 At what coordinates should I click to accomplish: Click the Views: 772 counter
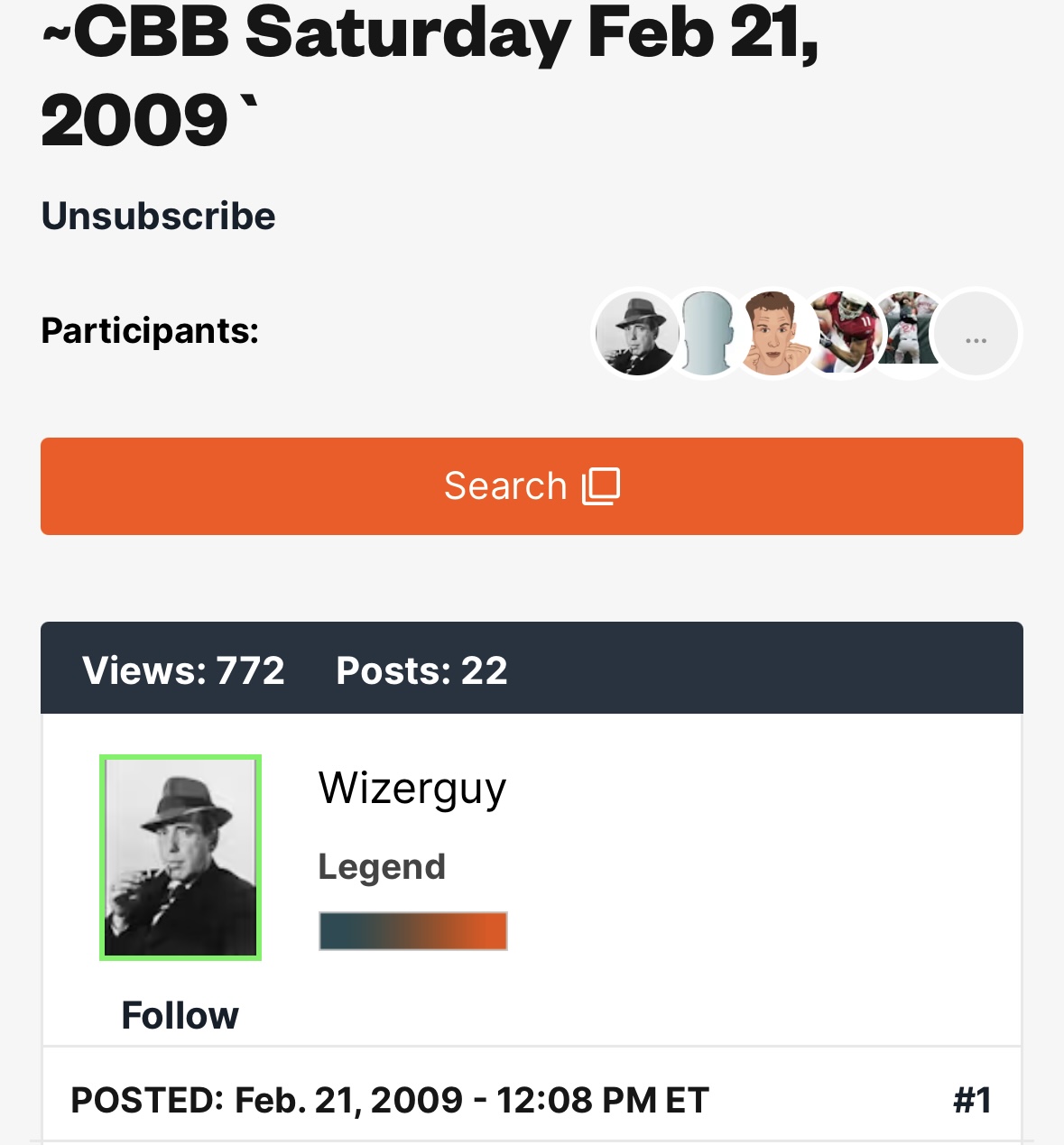point(183,670)
